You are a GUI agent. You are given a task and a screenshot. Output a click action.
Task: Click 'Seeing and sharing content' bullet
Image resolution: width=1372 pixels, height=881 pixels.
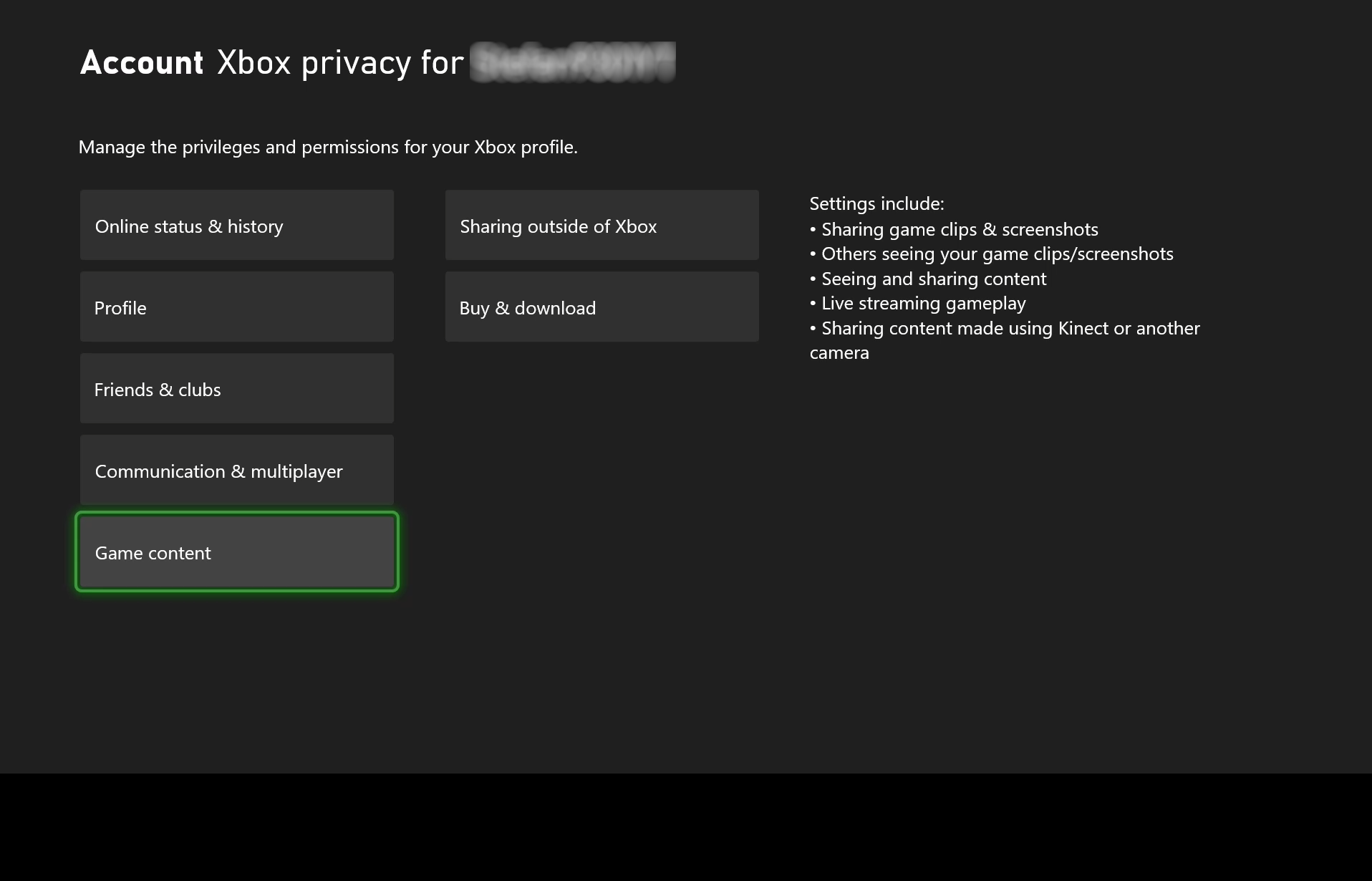[x=928, y=279]
